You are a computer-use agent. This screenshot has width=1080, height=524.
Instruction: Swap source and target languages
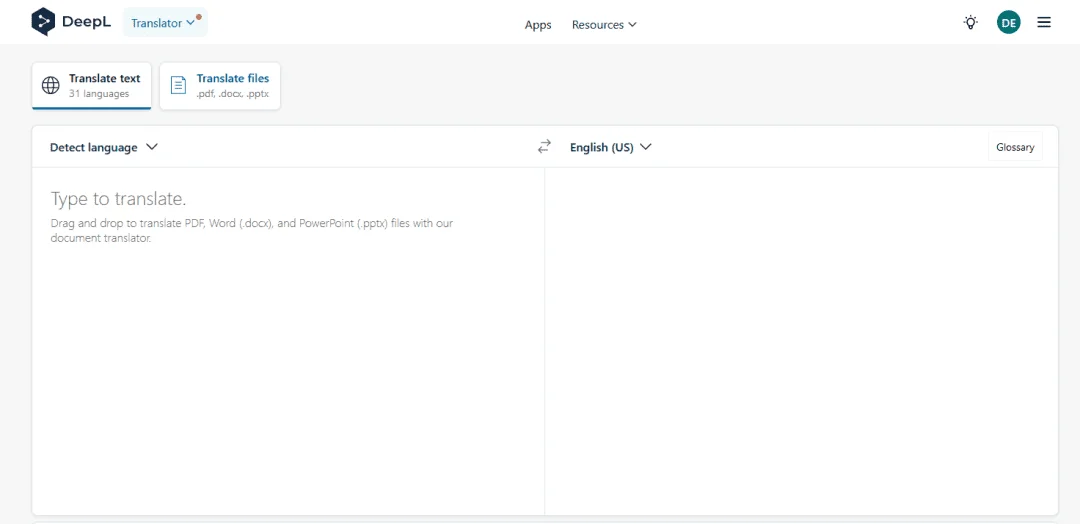(x=544, y=147)
